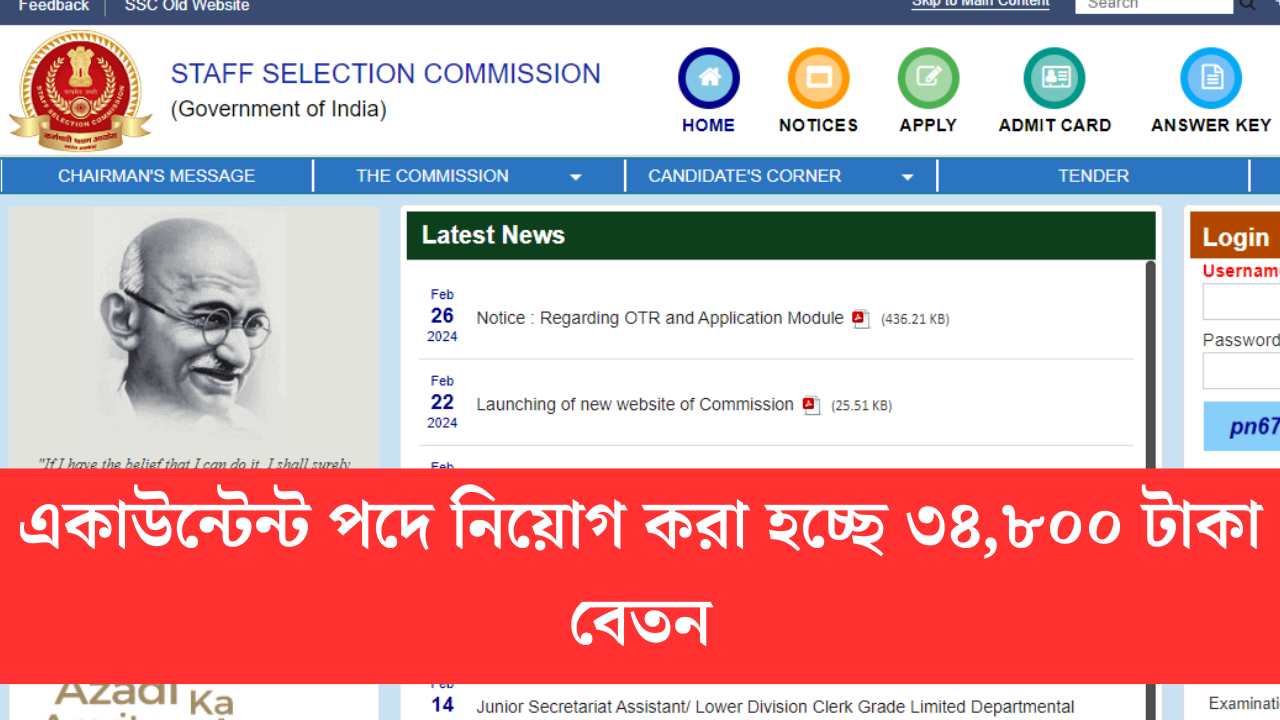The height and width of the screenshot is (720, 1280).
Task: Open the Home icon
Action: 709,78
